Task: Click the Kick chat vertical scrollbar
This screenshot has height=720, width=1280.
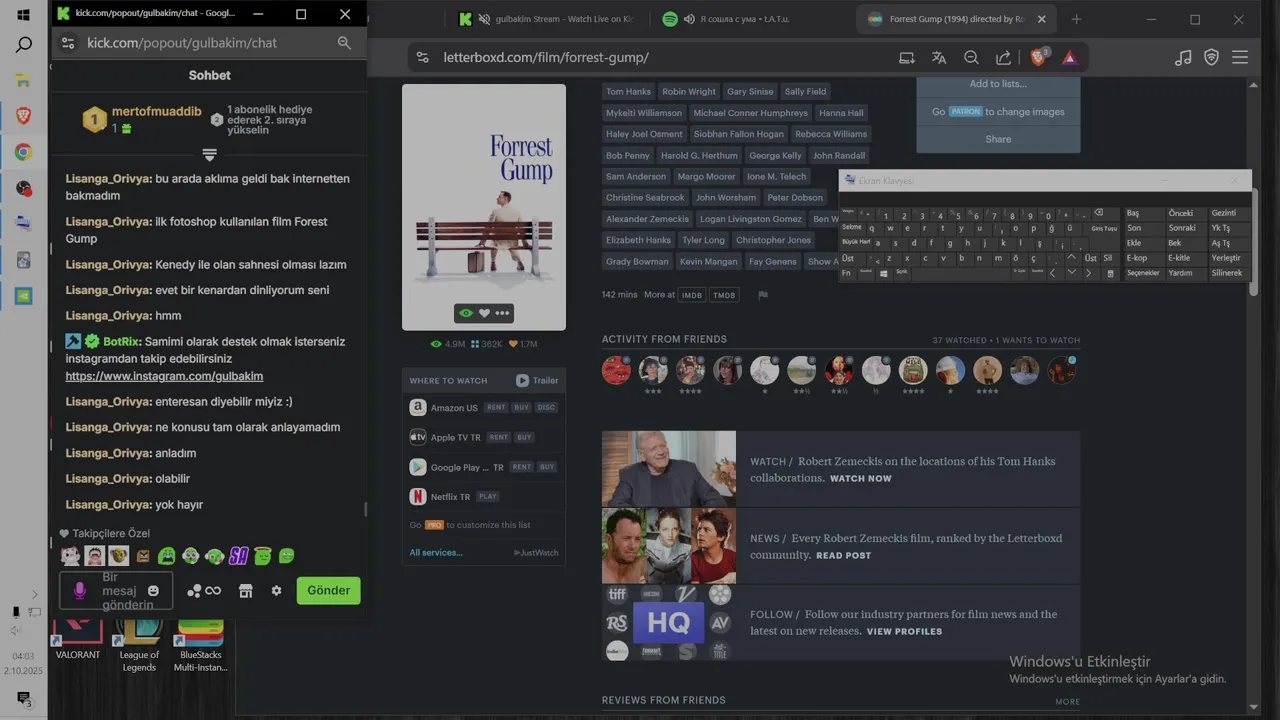Action: (x=365, y=509)
